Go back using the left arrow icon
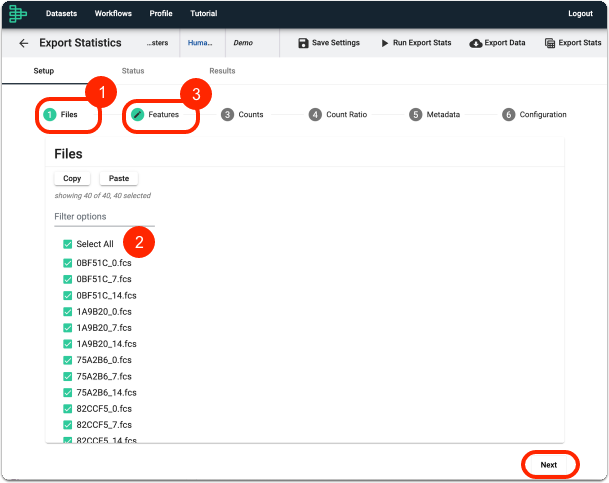Viewport: 609px width, 483px height. coord(24,43)
